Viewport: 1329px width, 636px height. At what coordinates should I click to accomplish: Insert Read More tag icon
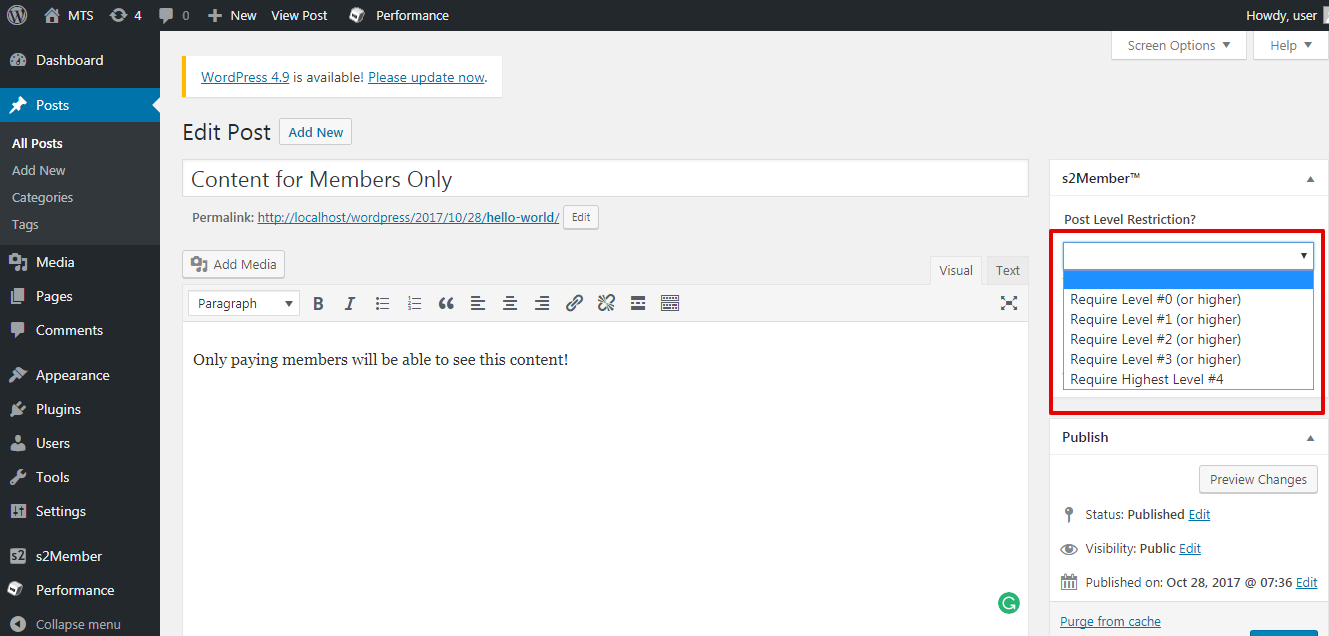click(638, 304)
